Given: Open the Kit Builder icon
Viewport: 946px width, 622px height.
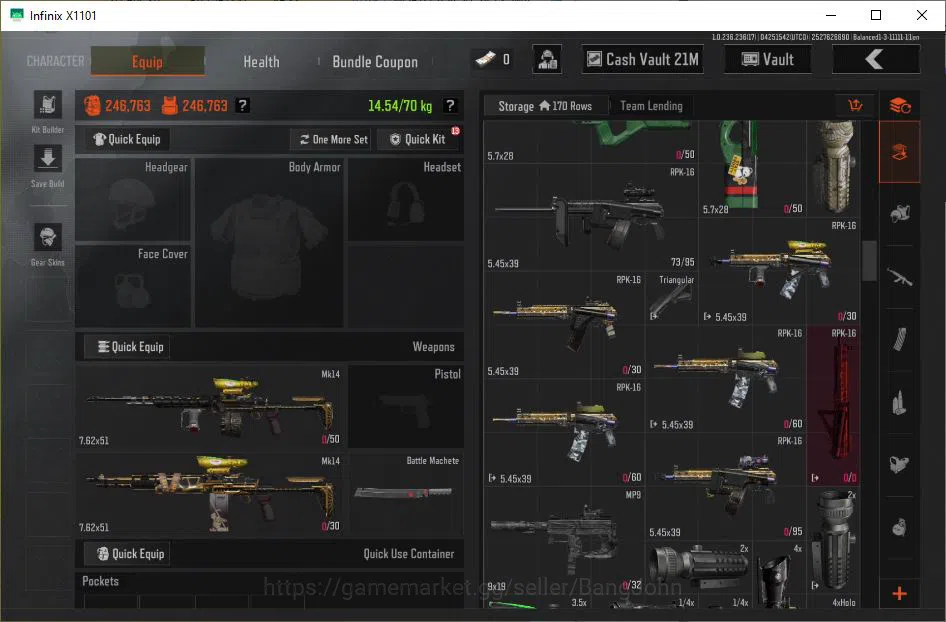Looking at the screenshot, I should 48,106.
